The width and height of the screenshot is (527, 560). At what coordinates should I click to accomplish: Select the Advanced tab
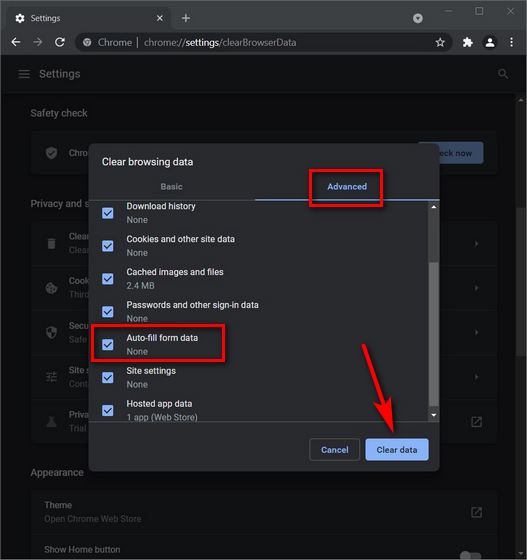pos(347,187)
